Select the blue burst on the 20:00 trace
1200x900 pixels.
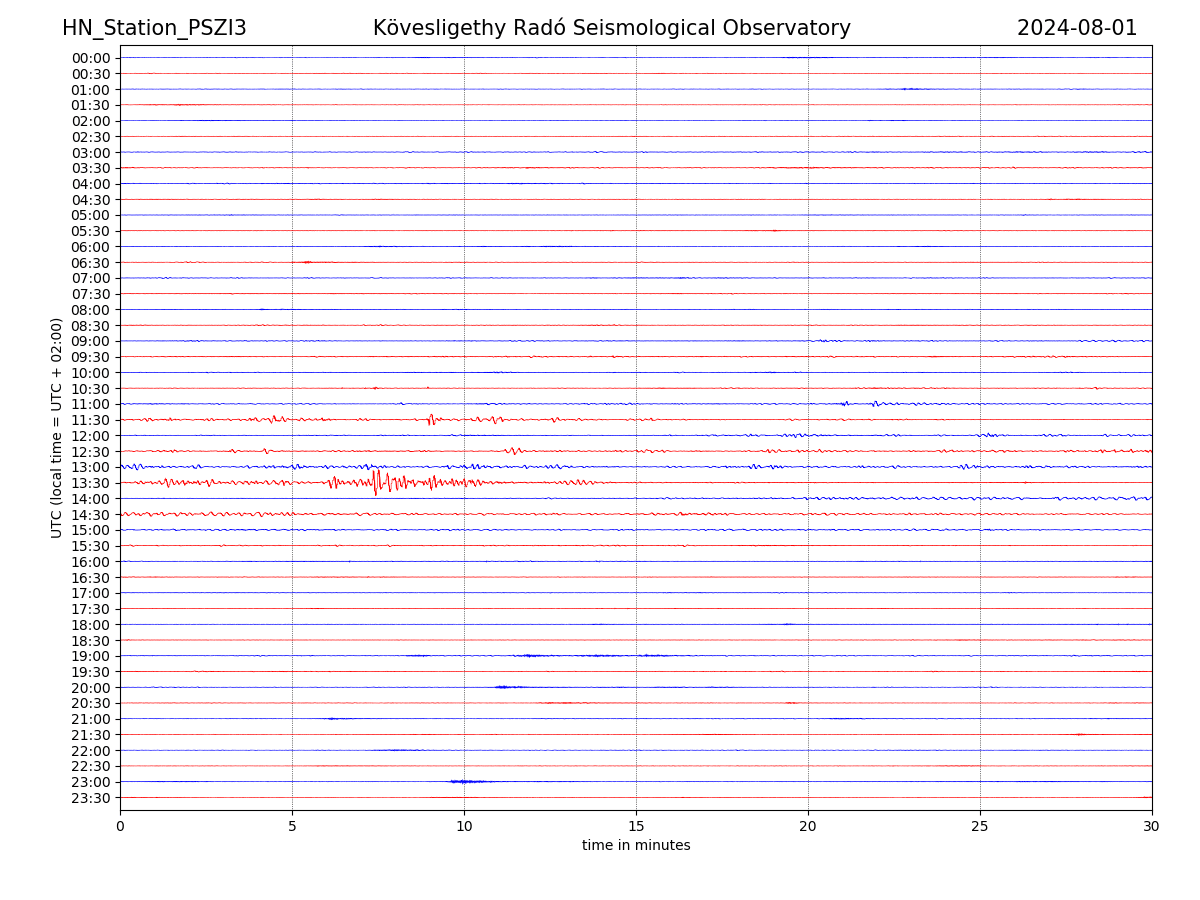(x=506, y=687)
